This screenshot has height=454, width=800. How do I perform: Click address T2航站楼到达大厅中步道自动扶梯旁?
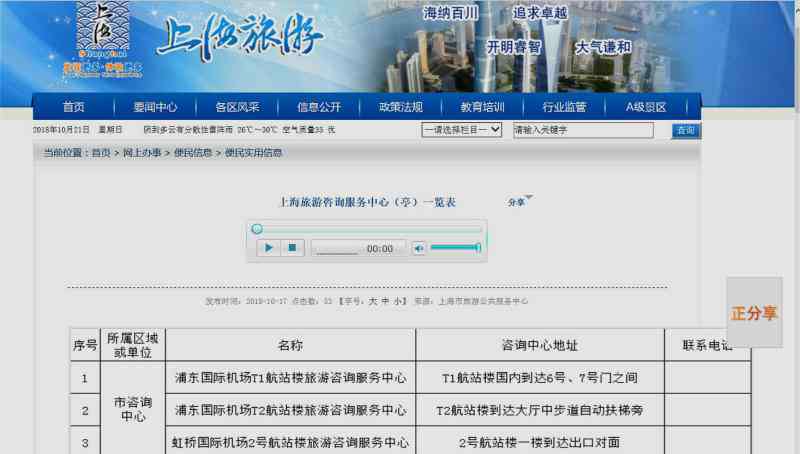pos(540,410)
